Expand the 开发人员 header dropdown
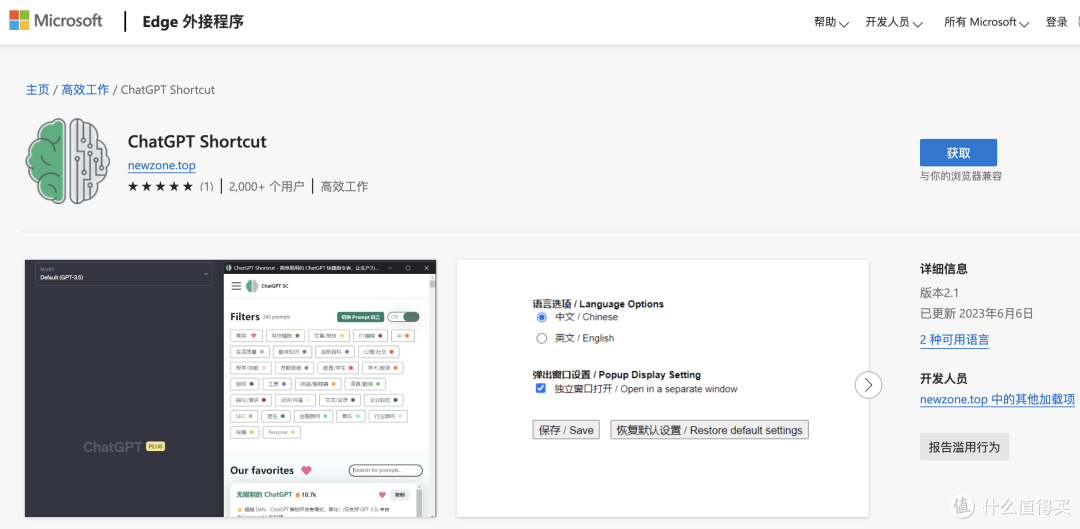The image size is (1080, 529). 894,22
